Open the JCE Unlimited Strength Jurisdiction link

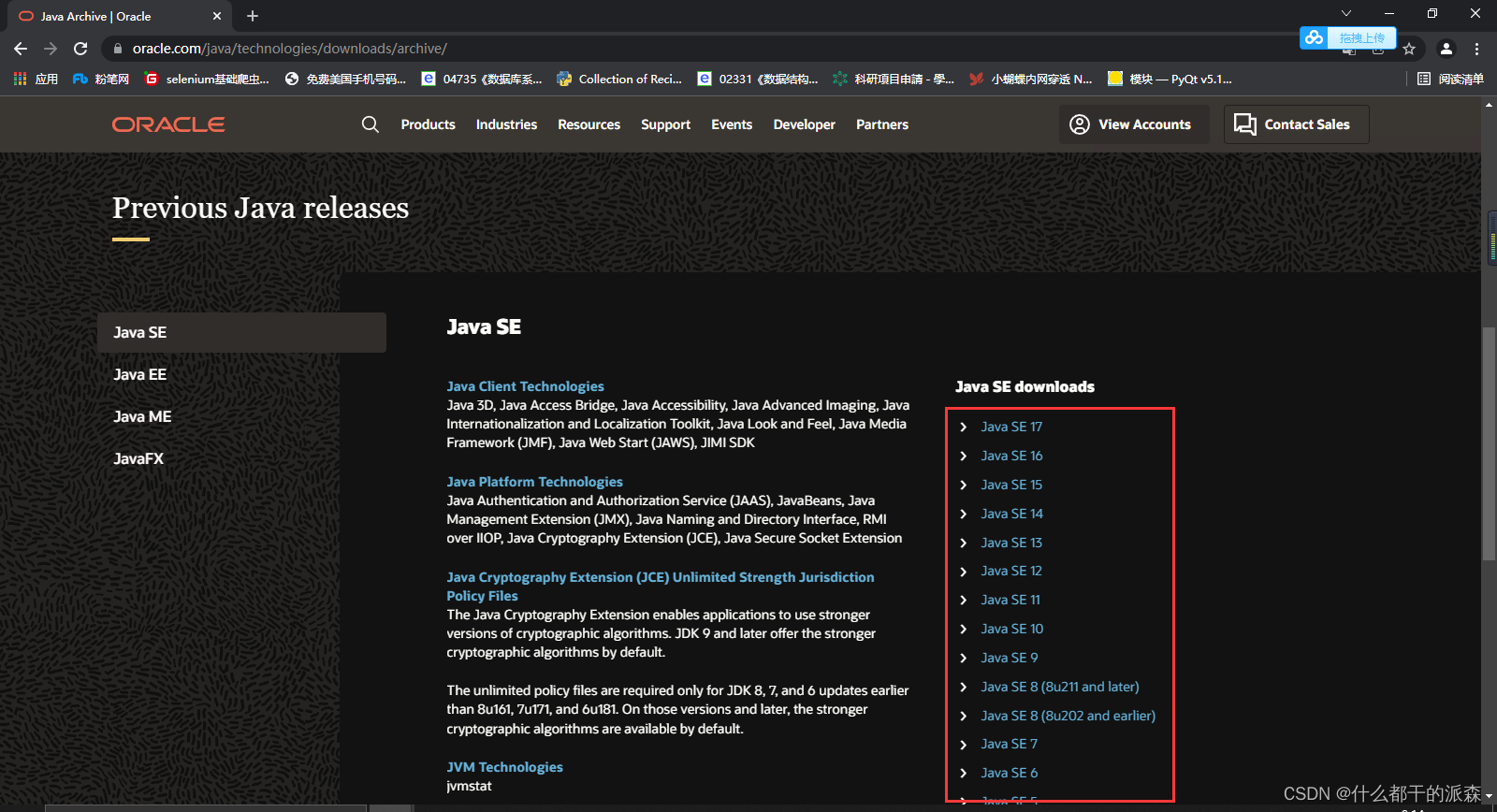point(661,587)
